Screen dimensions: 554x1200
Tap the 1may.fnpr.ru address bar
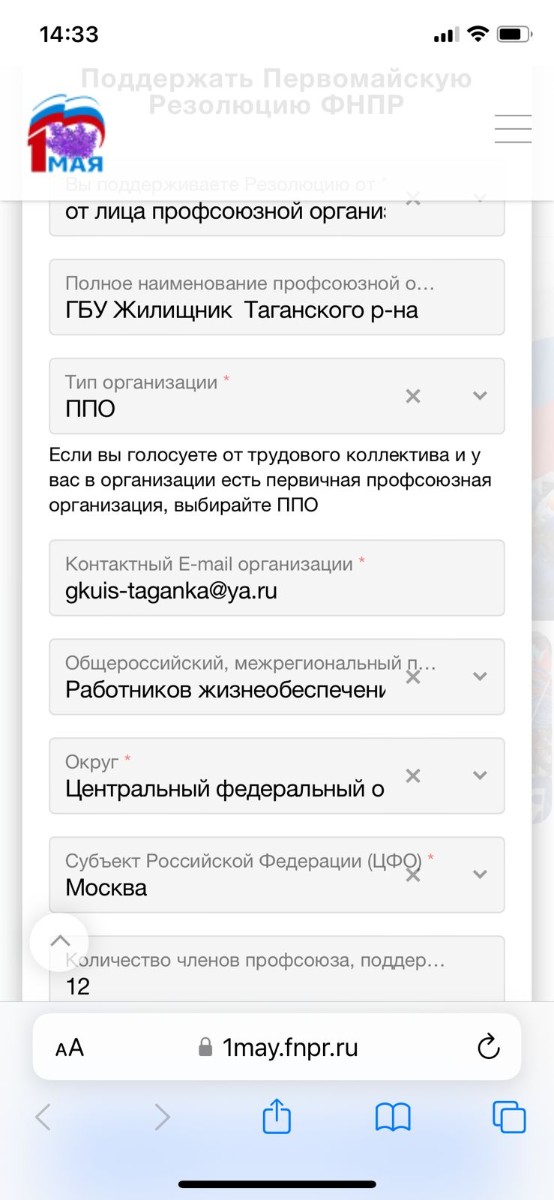[277, 1047]
